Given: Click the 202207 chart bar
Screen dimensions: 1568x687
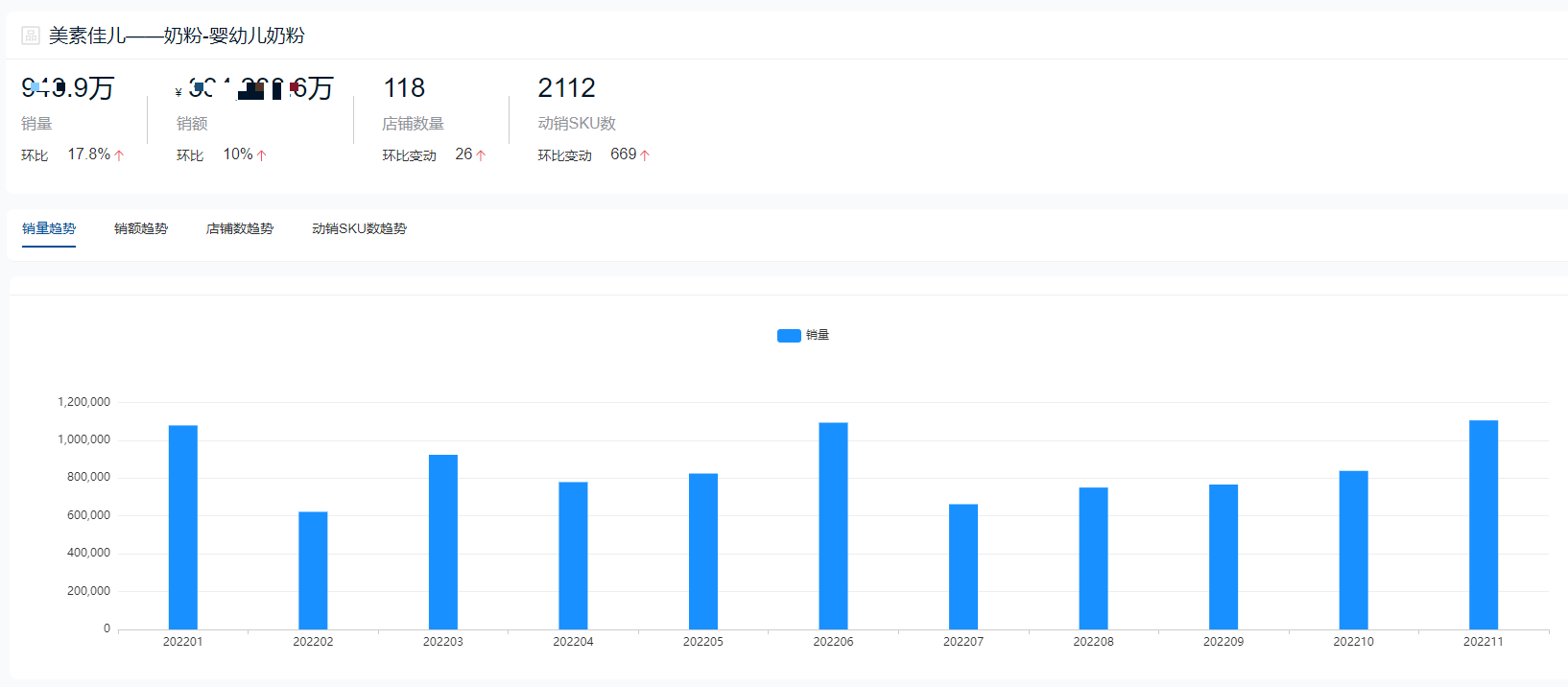Looking at the screenshot, I should pyautogui.click(x=963, y=566).
